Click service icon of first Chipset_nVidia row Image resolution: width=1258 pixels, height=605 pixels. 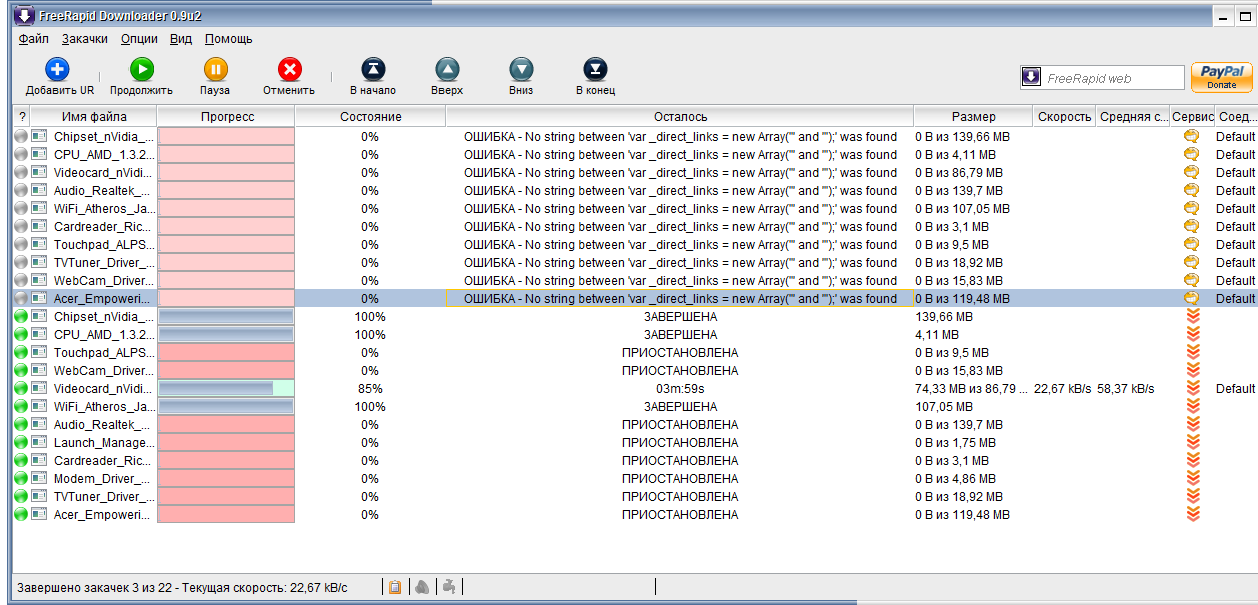1191,137
